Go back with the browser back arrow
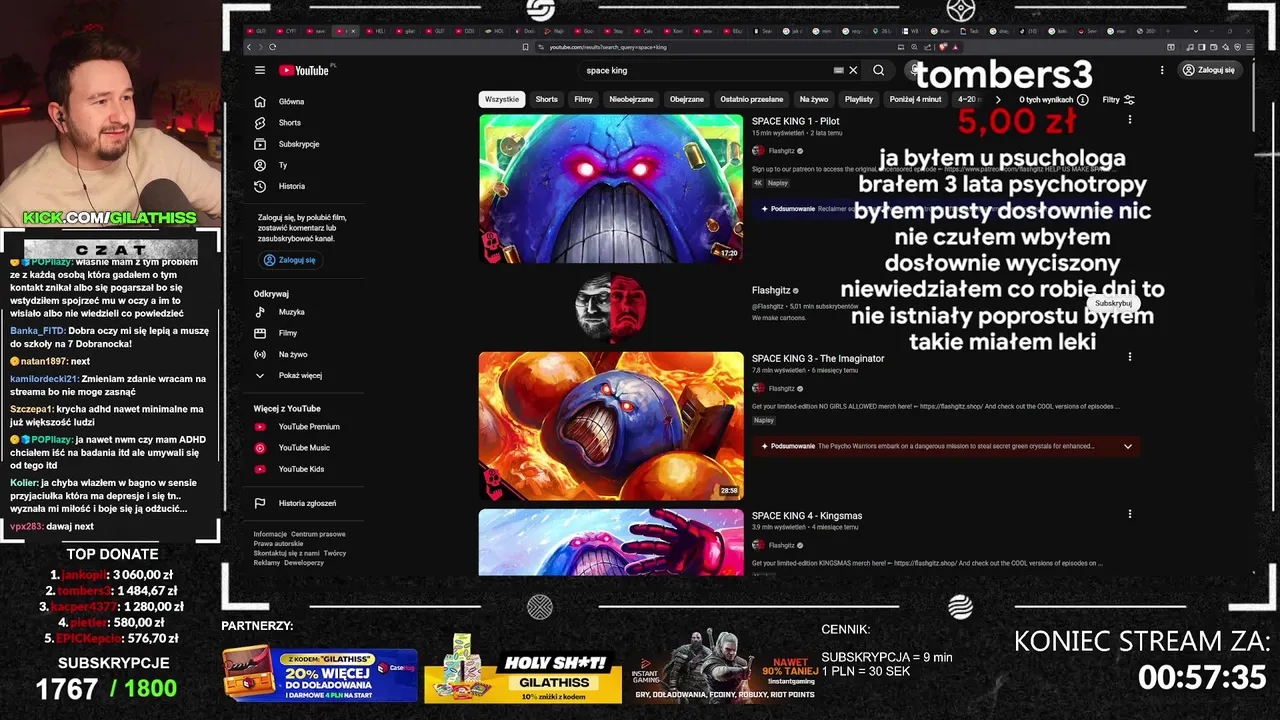Image resolution: width=1280 pixels, height=720 pixels. tap(249, 47)
